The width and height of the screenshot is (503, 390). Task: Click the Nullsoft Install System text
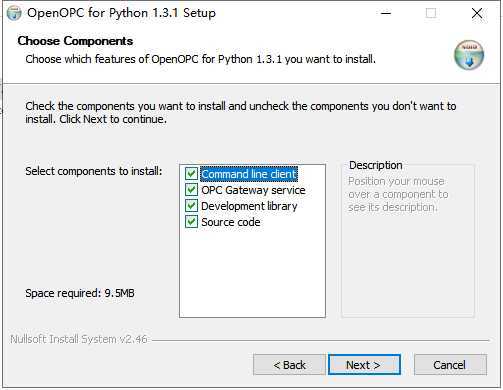point(79,339)
